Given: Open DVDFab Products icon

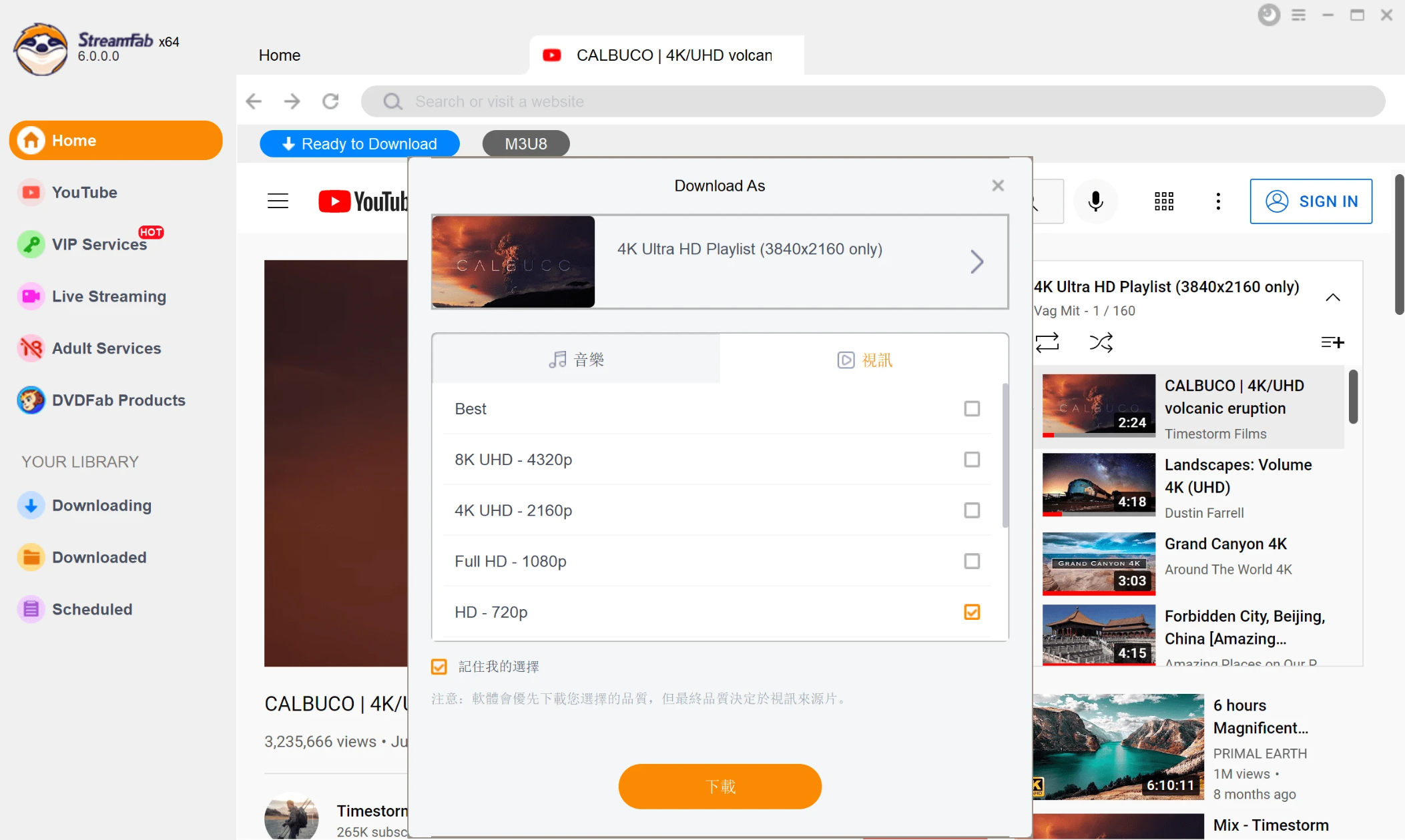Looking at the screenshot, I should point(31,400).
